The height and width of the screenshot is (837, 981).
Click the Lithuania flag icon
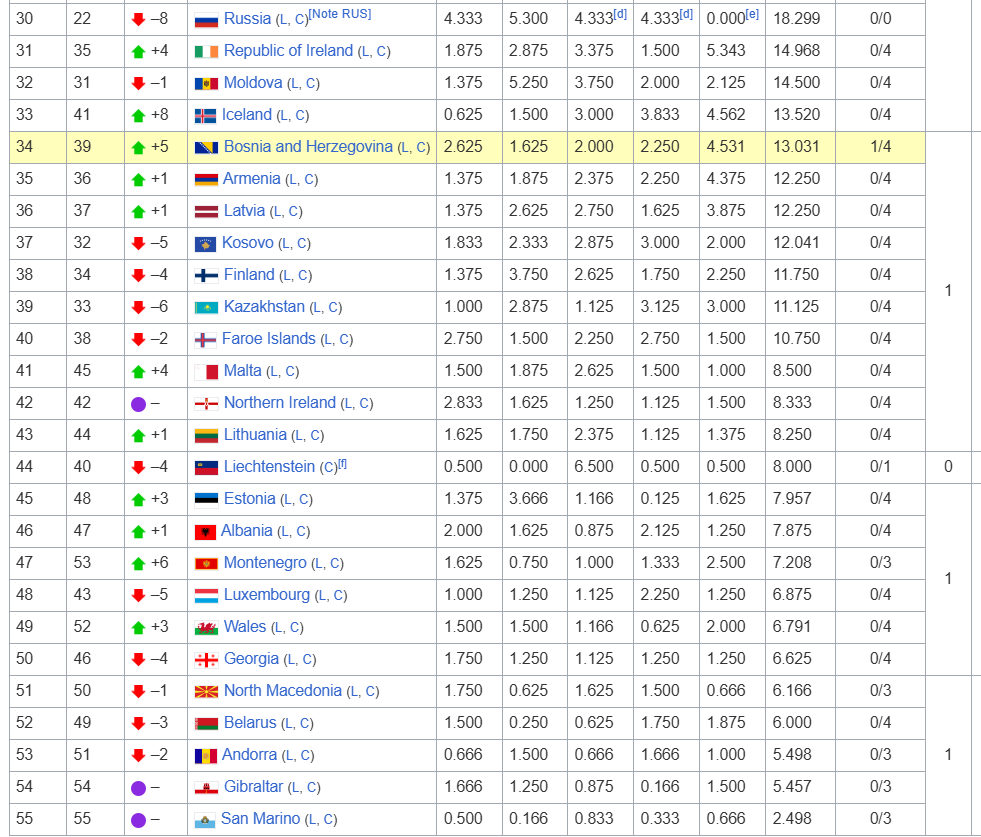coord(206,435)
